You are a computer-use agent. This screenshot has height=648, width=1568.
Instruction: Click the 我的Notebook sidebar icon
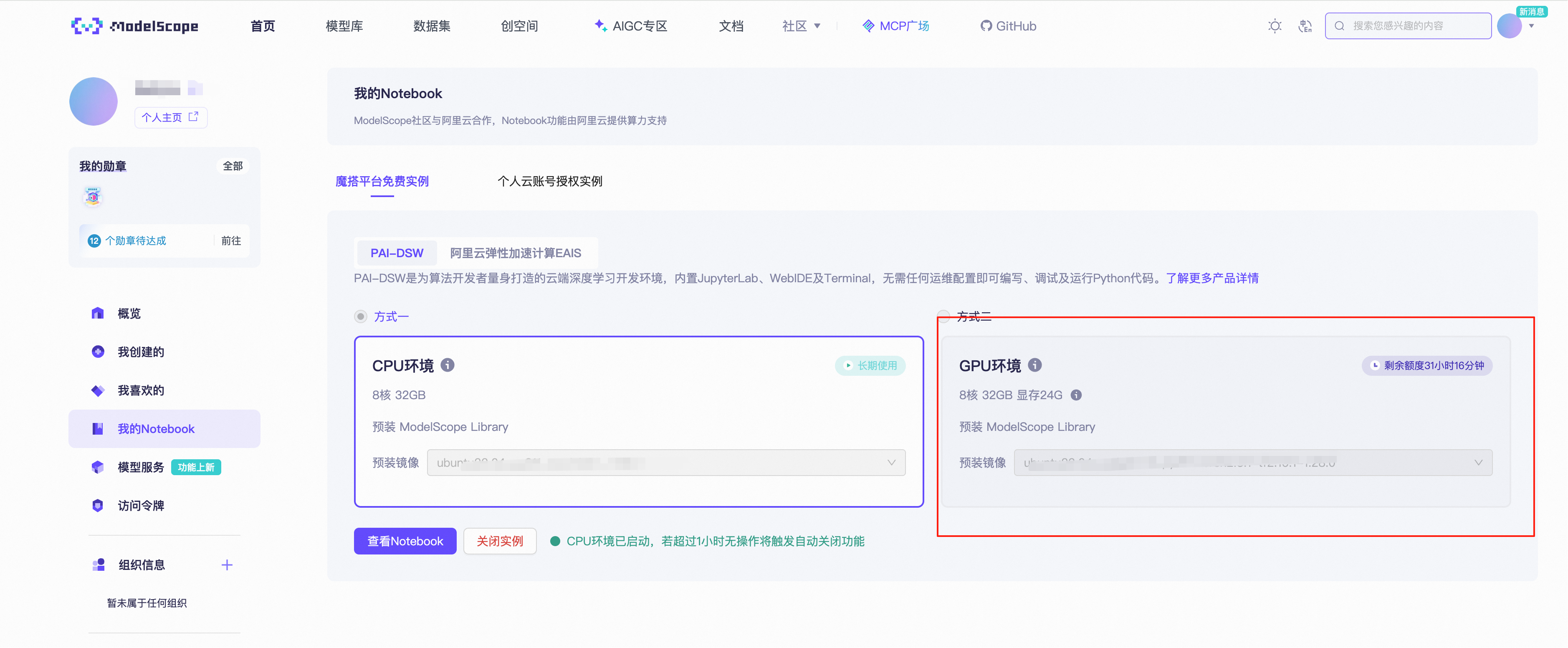(98, 428)
